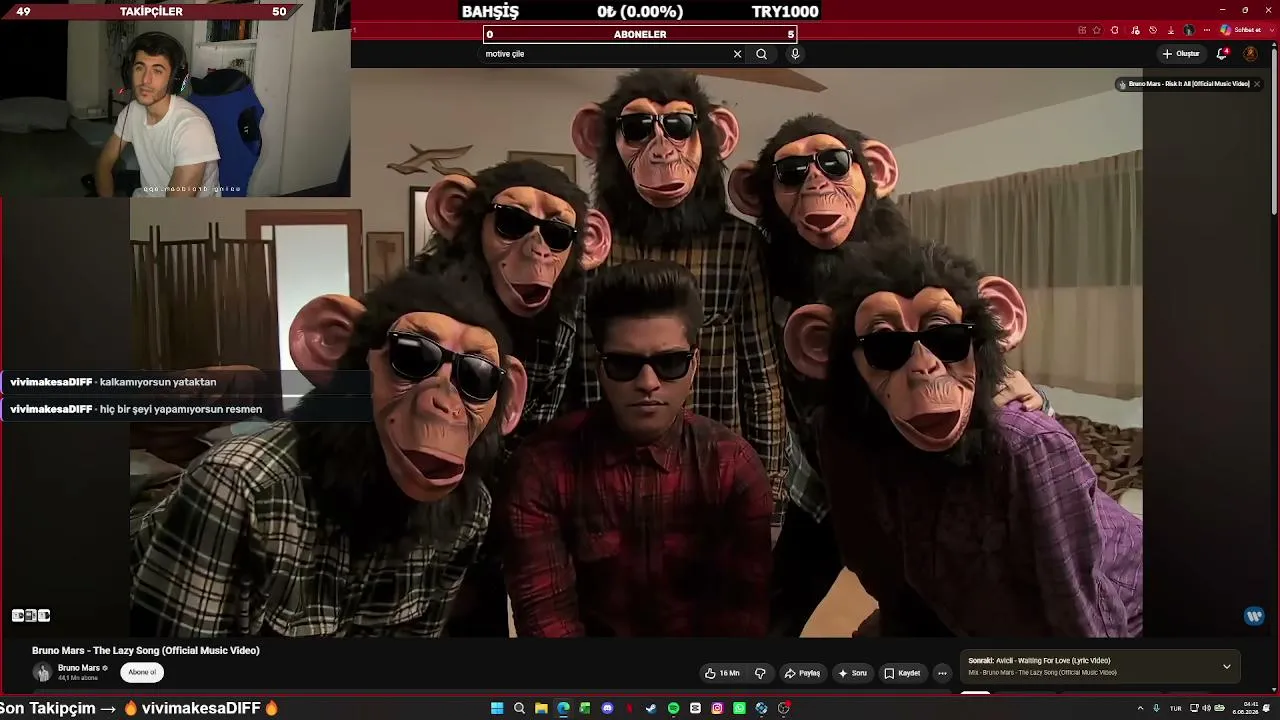Open the Windows Start menu
Image resolution: width=1280 pixels, height=720 pixels.
click(497, 708)
